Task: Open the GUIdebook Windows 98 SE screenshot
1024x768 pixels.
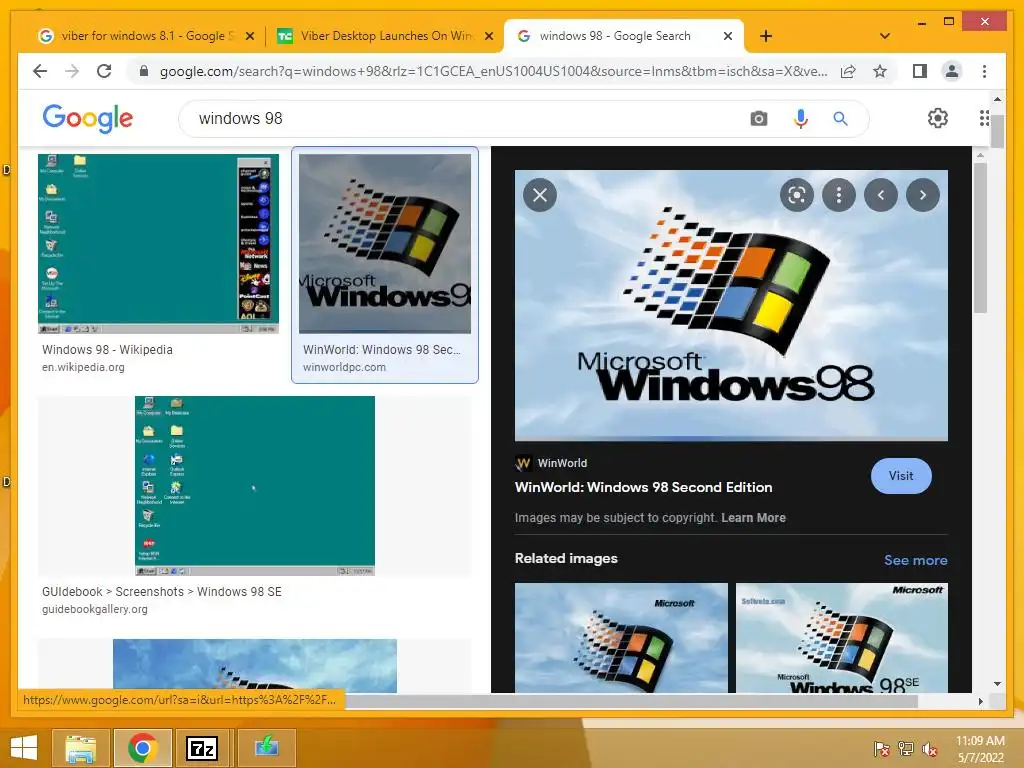Action: click(255, 486)
